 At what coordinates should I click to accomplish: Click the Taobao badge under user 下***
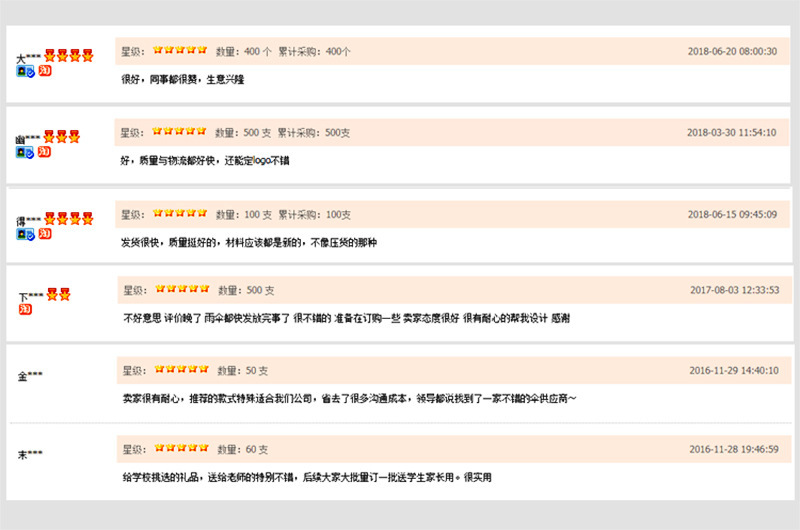[25, 309]
